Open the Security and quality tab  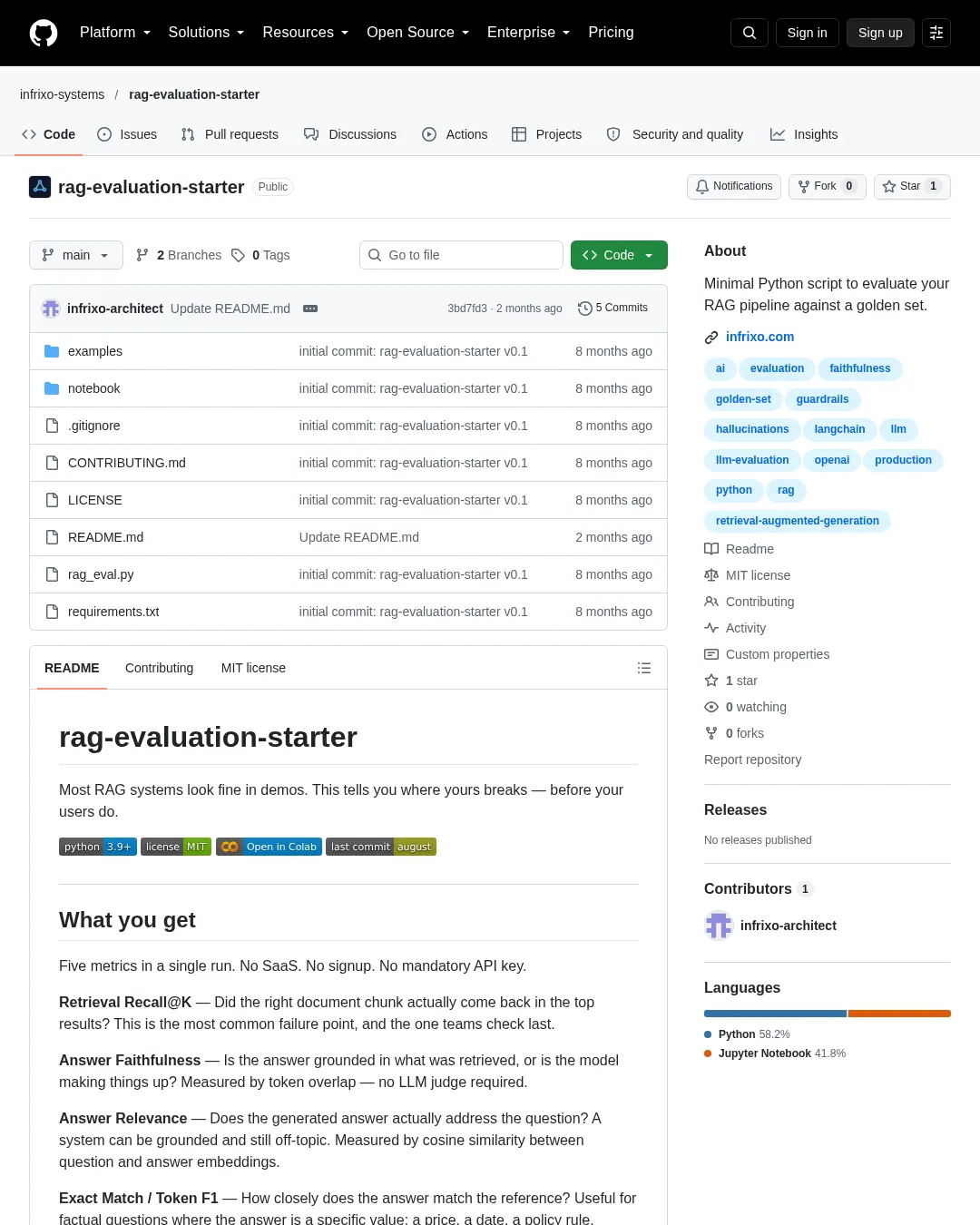(x=675, y=134)
